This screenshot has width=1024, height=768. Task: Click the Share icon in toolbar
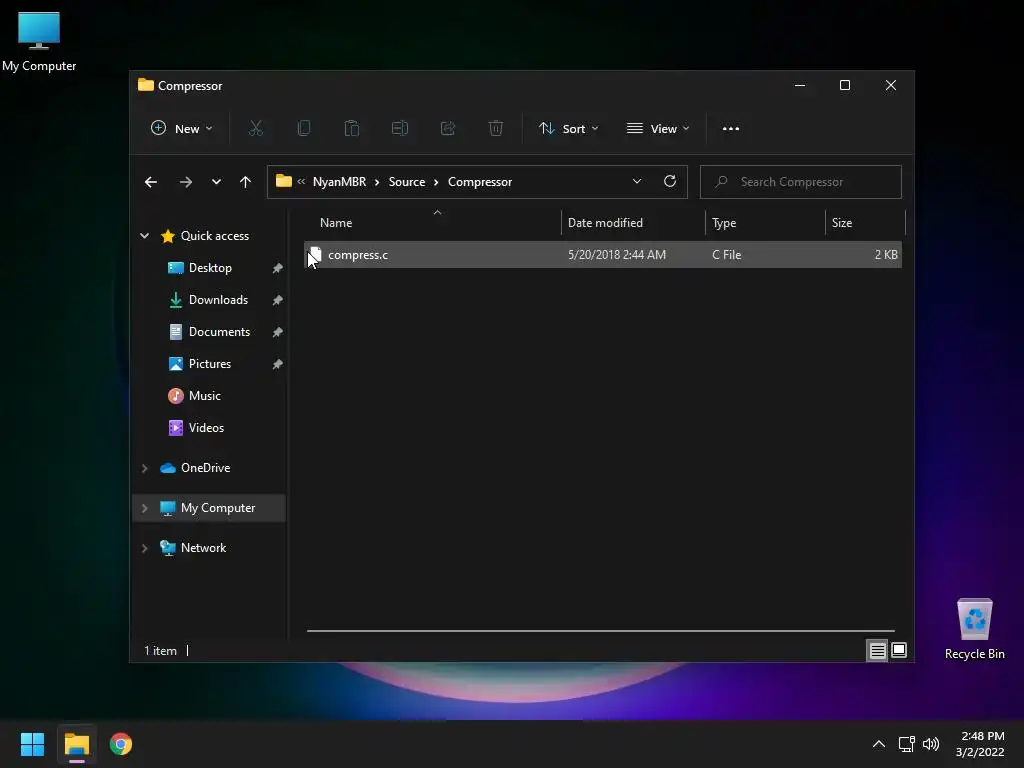coord(448,129)
